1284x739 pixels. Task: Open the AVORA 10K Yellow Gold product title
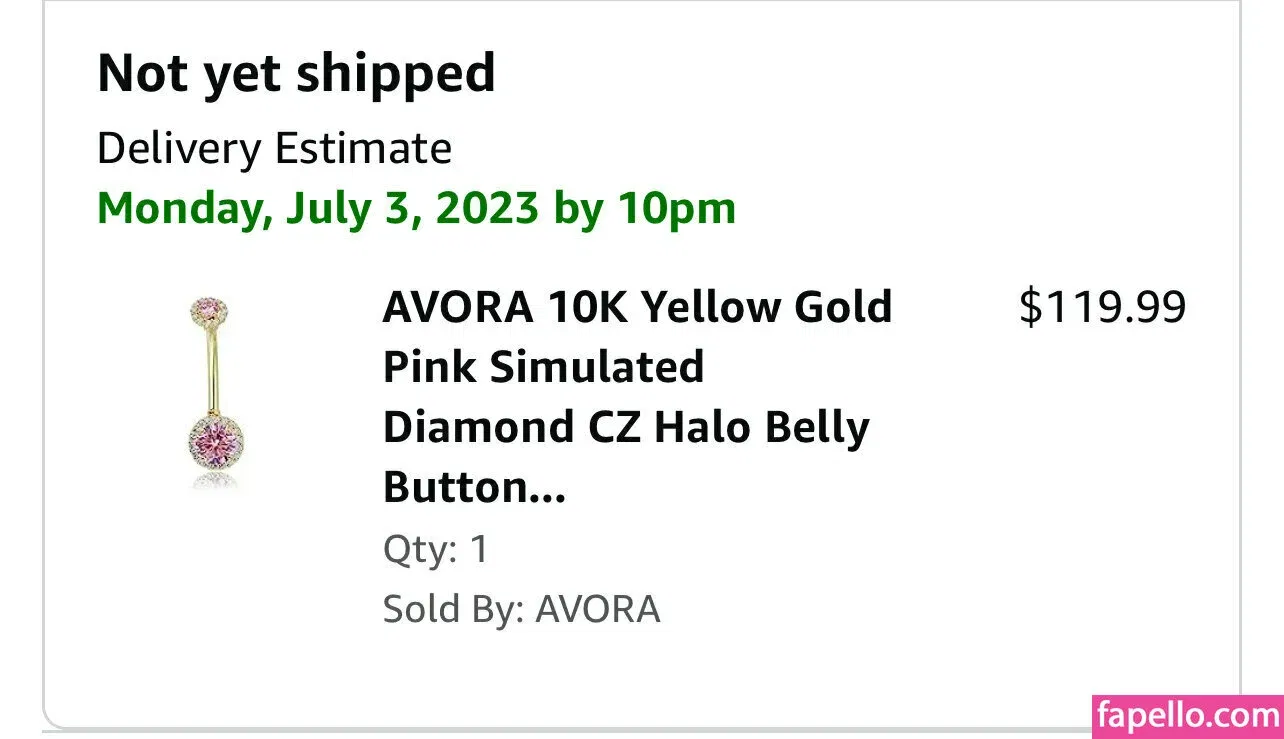coord(636,307)
